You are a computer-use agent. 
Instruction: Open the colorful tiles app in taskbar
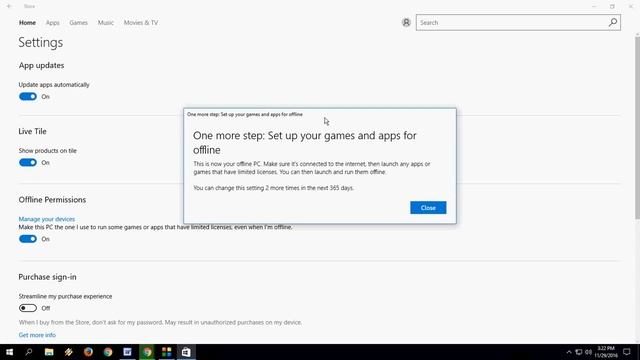tap(167, 352)
